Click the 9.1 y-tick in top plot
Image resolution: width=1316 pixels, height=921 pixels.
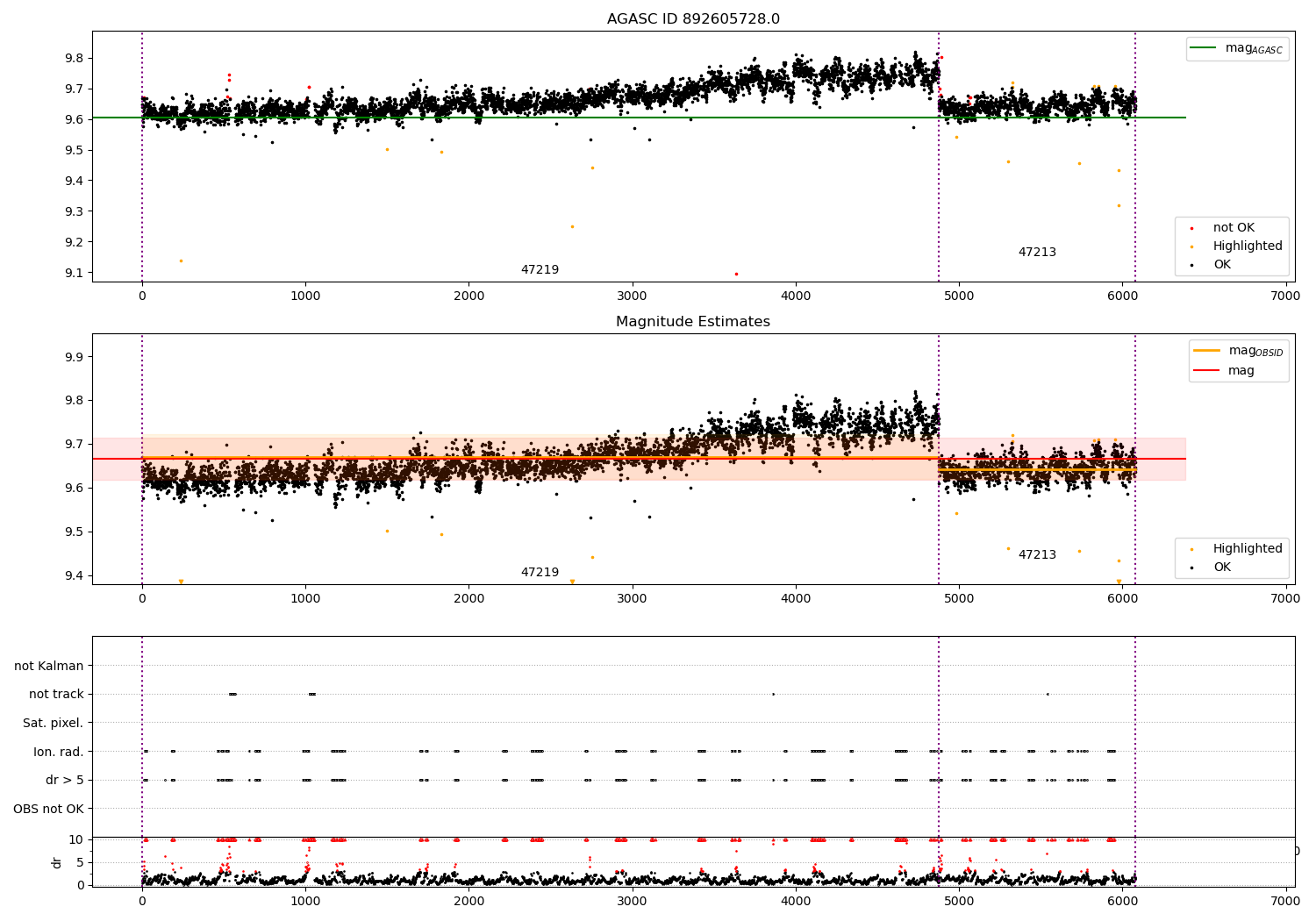[x=74, y=274]
